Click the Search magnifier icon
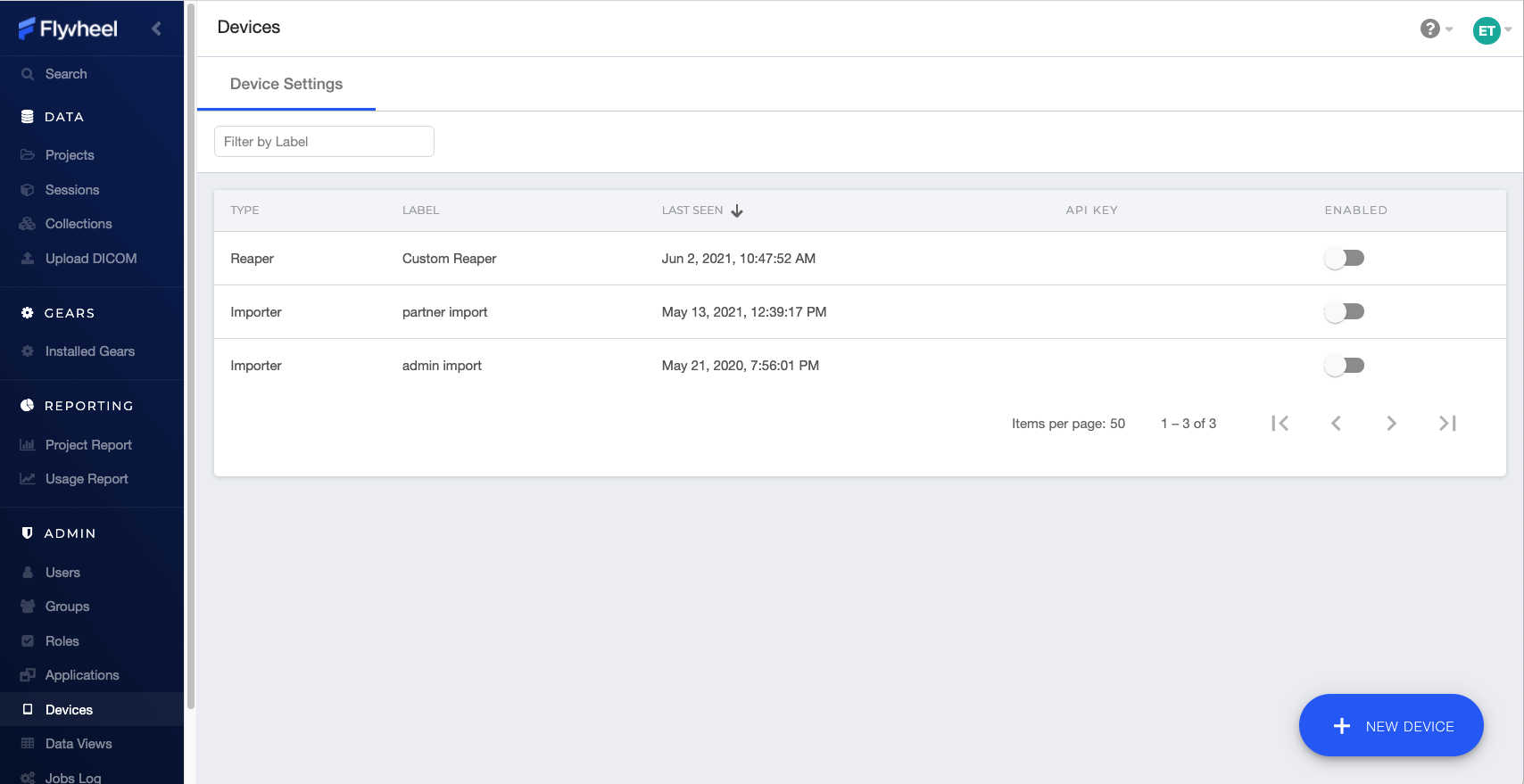 [x=28, y=74]
